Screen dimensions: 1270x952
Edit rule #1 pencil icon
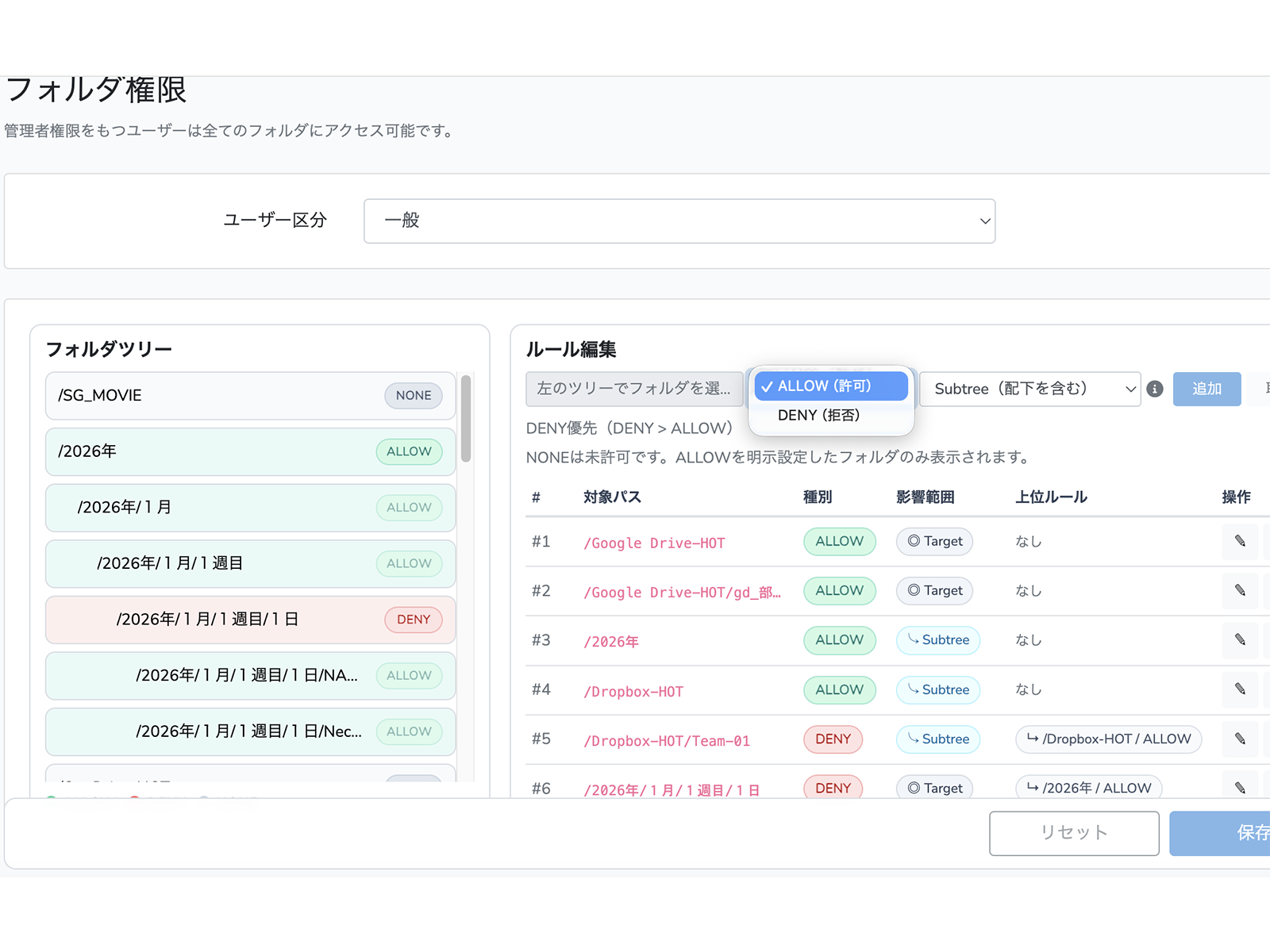tap(1240, 541)
